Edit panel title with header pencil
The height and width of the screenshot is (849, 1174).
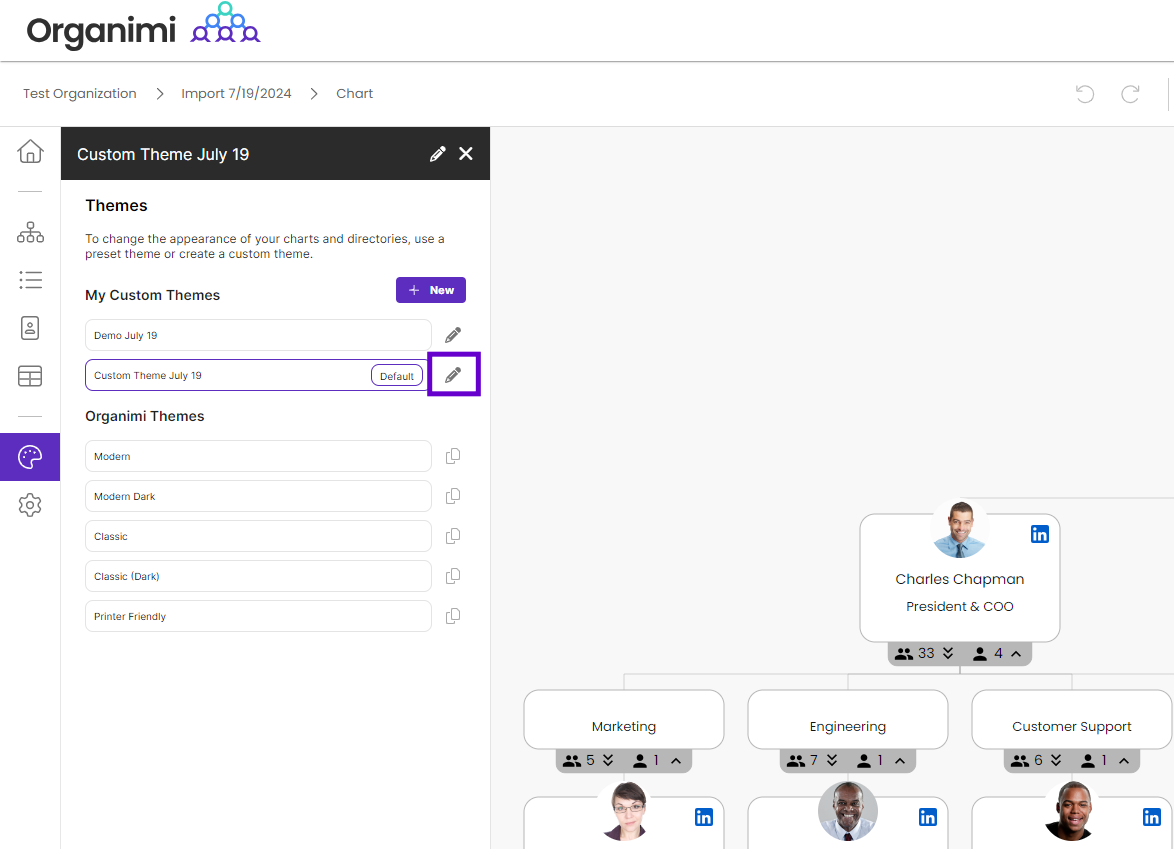(x=438, y=153)
